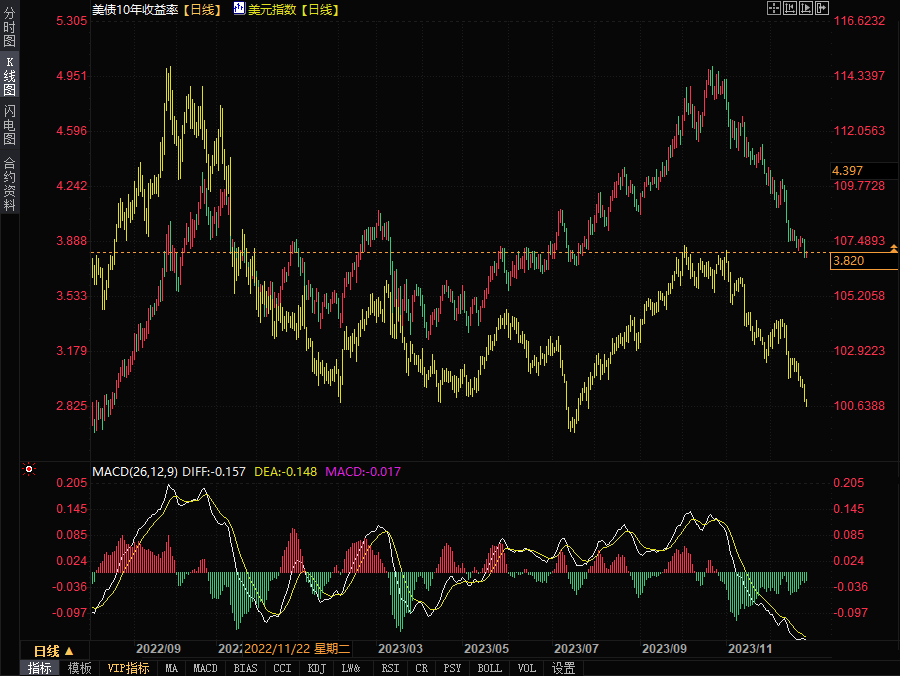Apply the BOLL indicator
The height and width of the screenshot is (676, 900).
[x=490, y=668]
